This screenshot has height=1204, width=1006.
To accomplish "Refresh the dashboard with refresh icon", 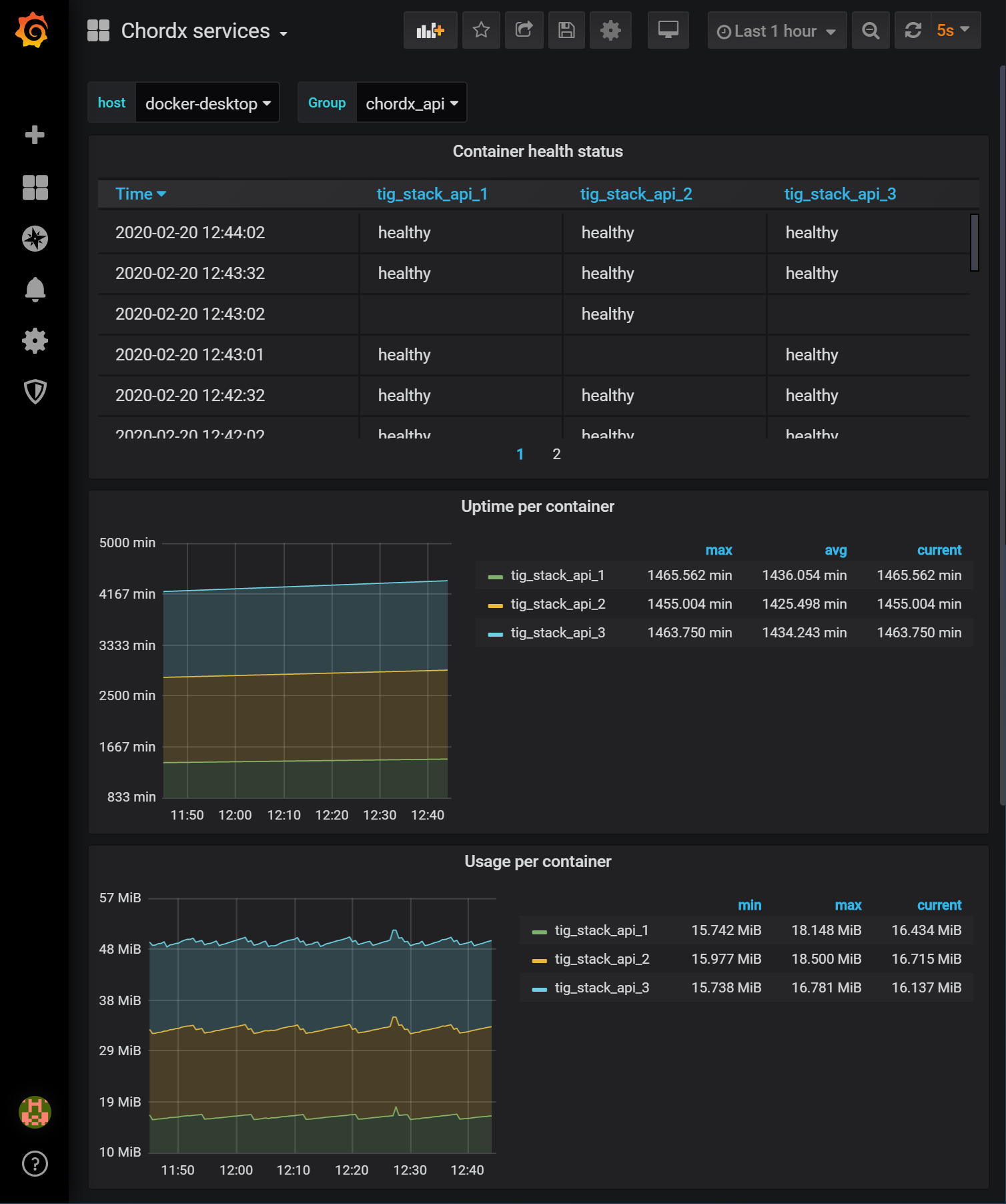I will coord(913,30).
